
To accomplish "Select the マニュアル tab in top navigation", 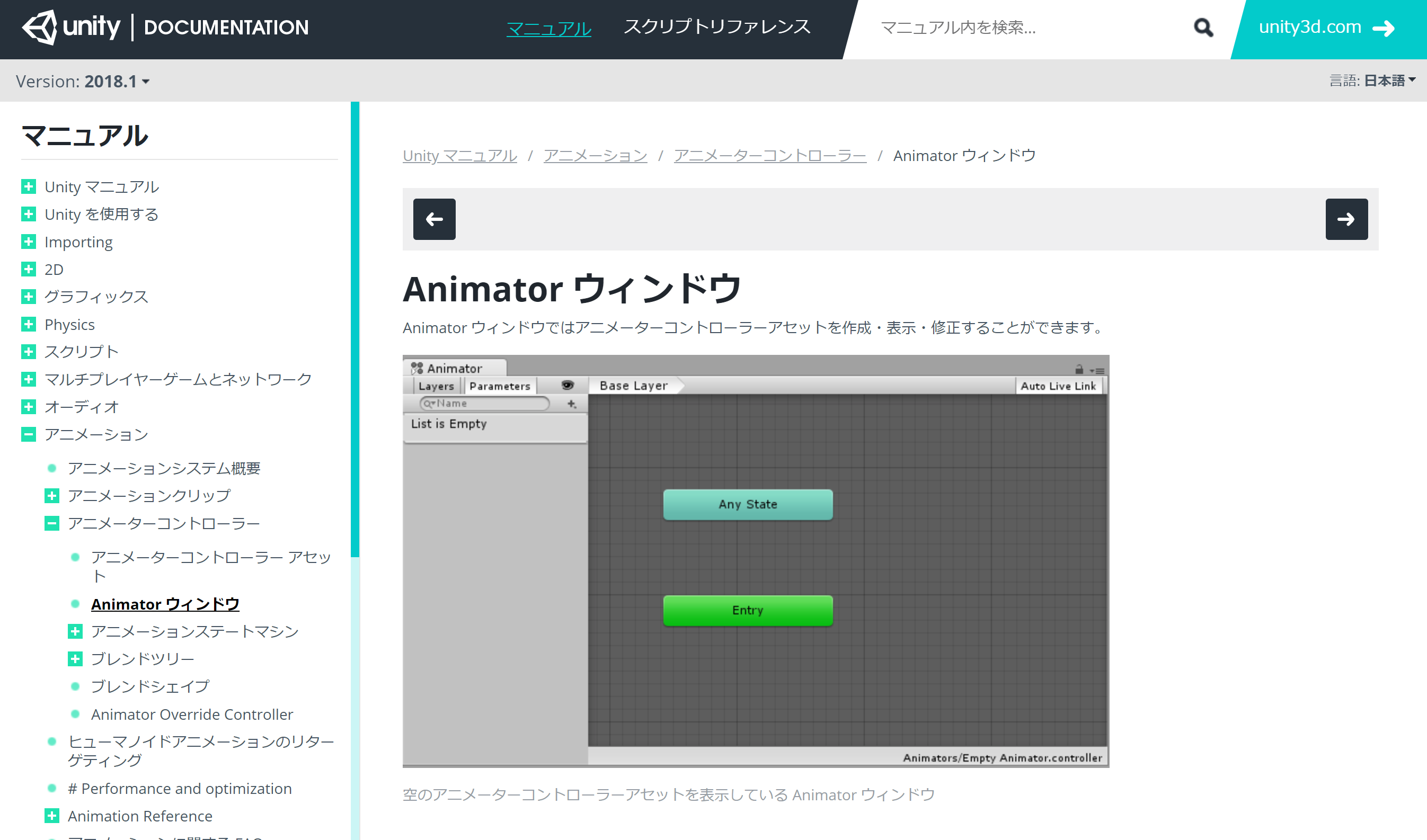I will tap(549, 27).
